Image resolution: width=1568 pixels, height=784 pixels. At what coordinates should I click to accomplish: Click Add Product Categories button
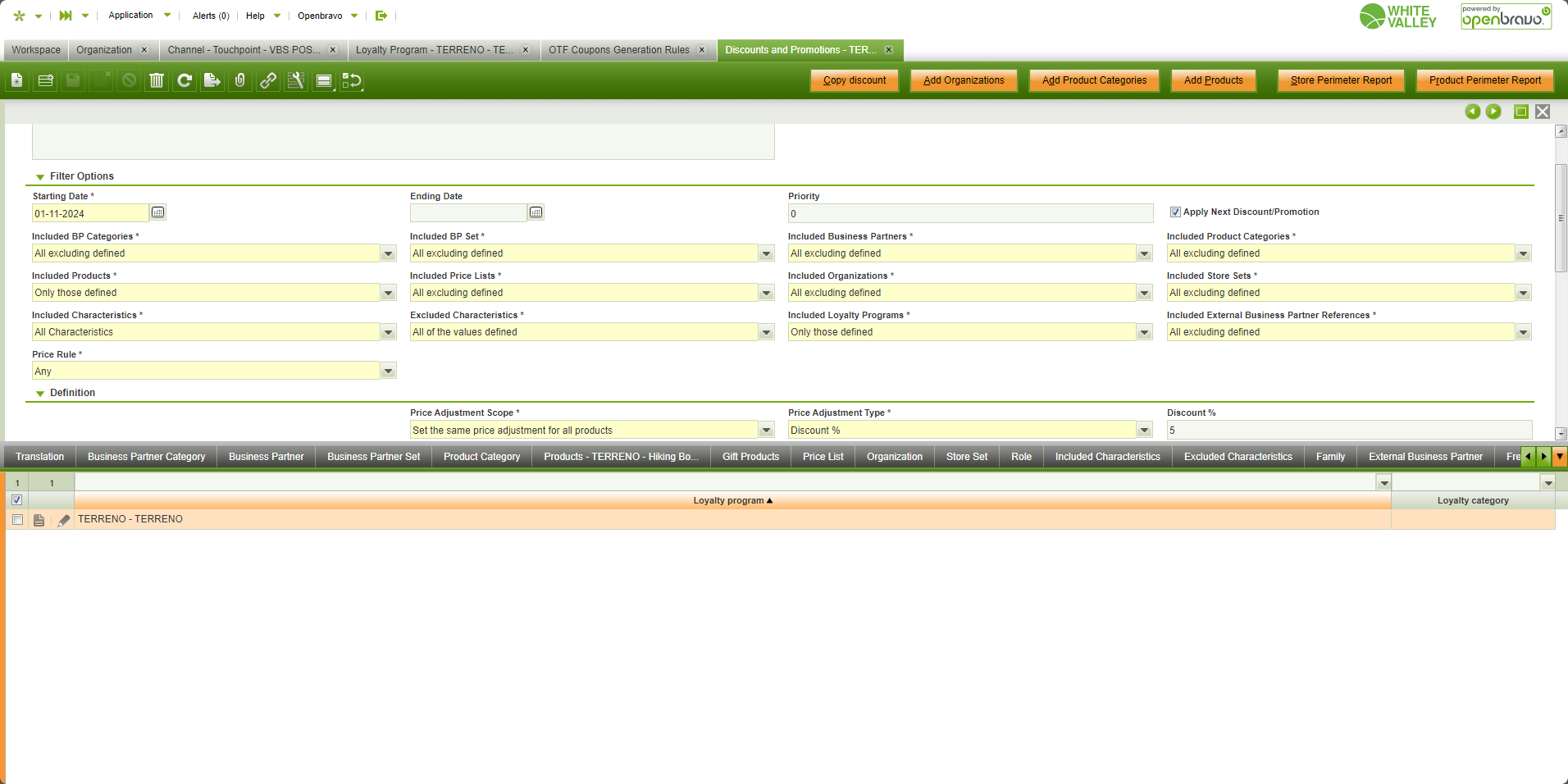pyautogui.click(x=1095, y=80)
